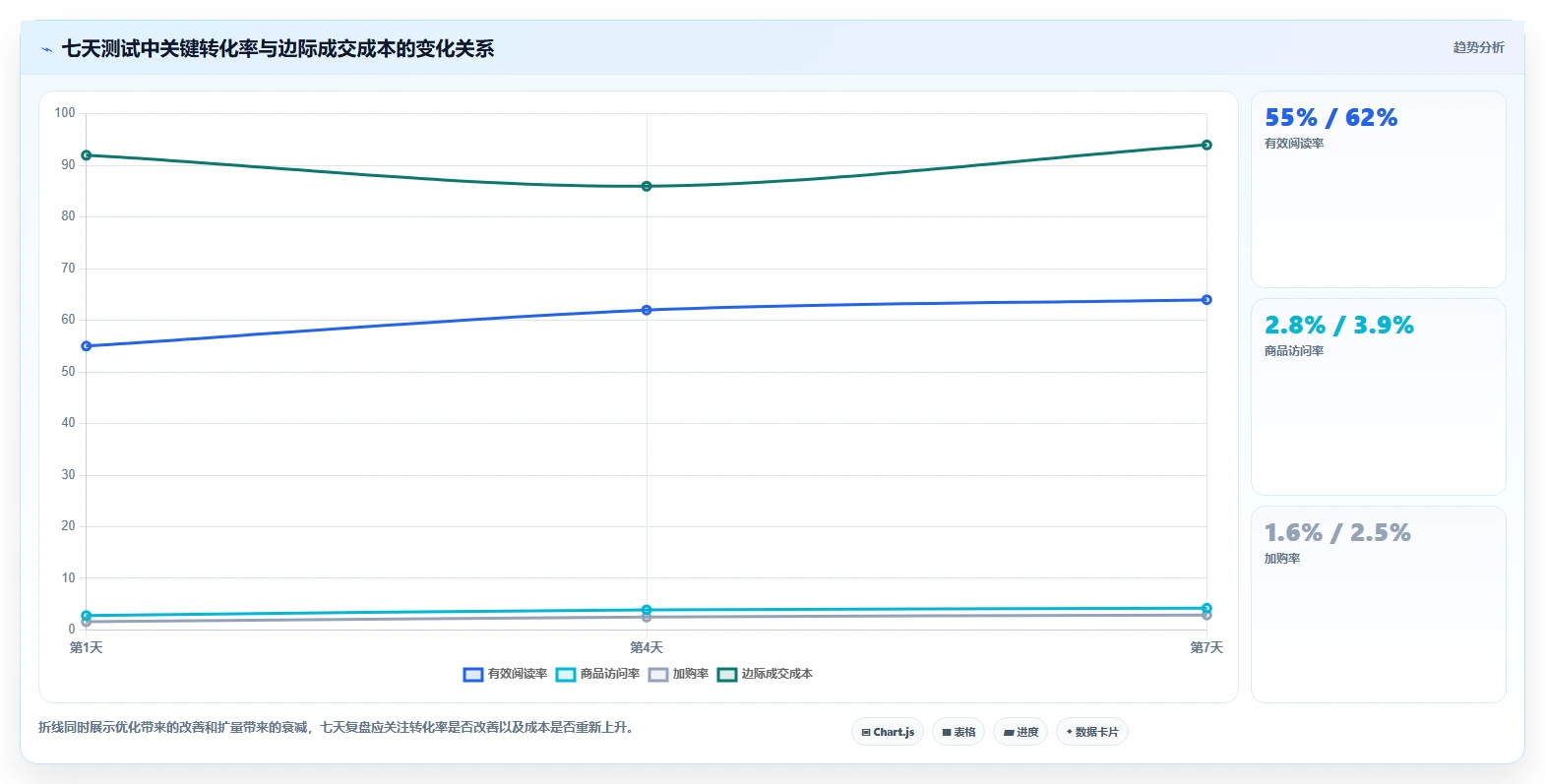Click the 商品访问率 data point at 第1天
This screenshot has height=784, width=1545.
[x=87, y=615]
